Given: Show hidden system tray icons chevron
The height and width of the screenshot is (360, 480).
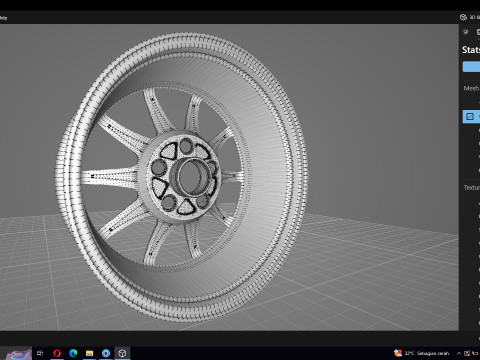Looking at the screenshot, I should (459, 353).
